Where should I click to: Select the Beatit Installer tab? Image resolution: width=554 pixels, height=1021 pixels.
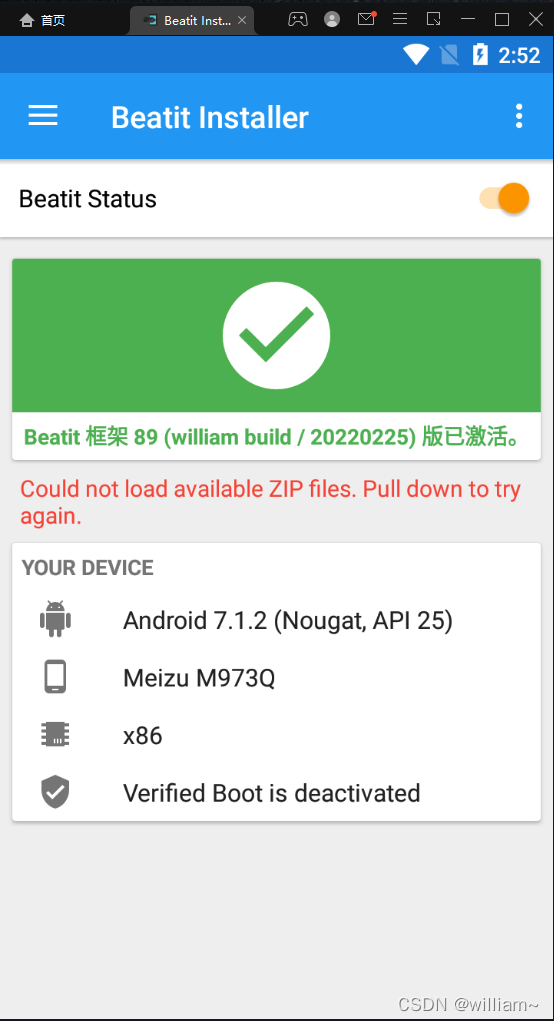click(x=191, y=20)
